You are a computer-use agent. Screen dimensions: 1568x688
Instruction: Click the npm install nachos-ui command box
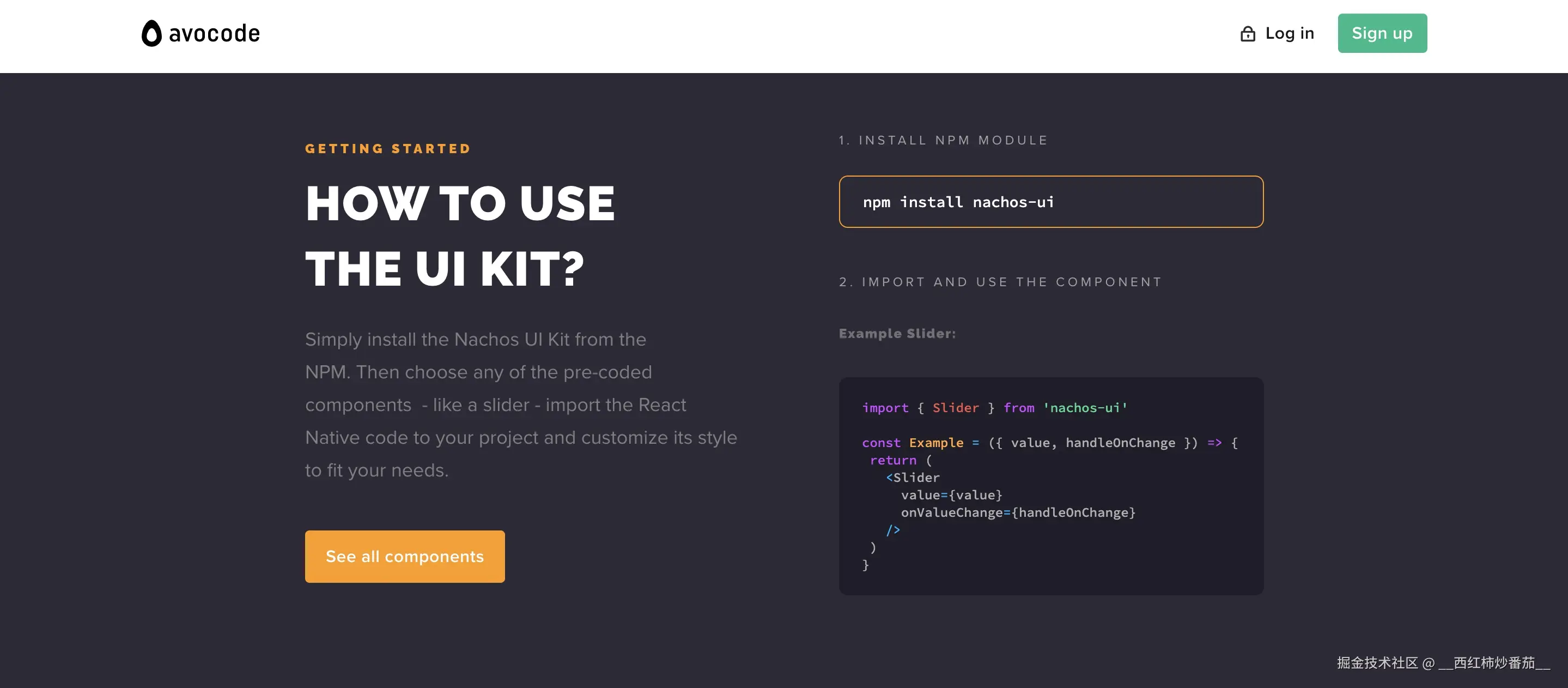[1050, 202]
